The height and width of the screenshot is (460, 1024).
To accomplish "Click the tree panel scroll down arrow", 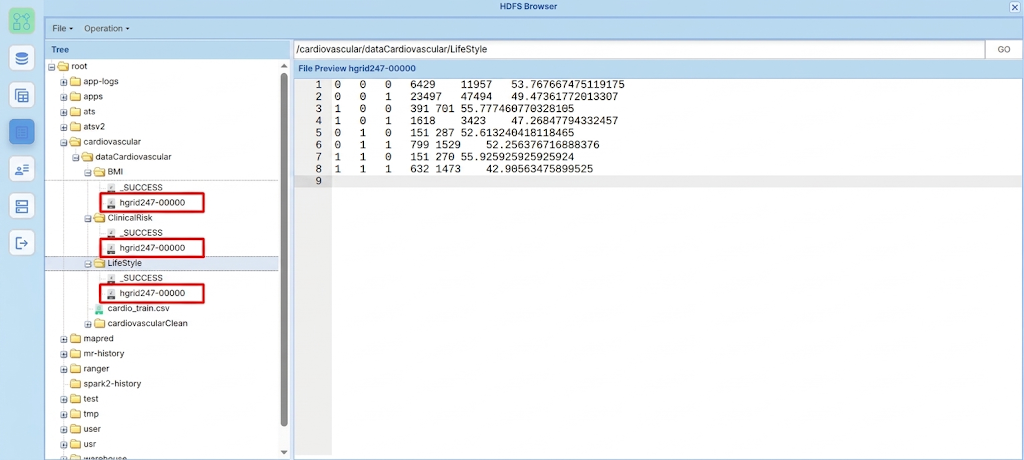I will click(x=284, y=452).
